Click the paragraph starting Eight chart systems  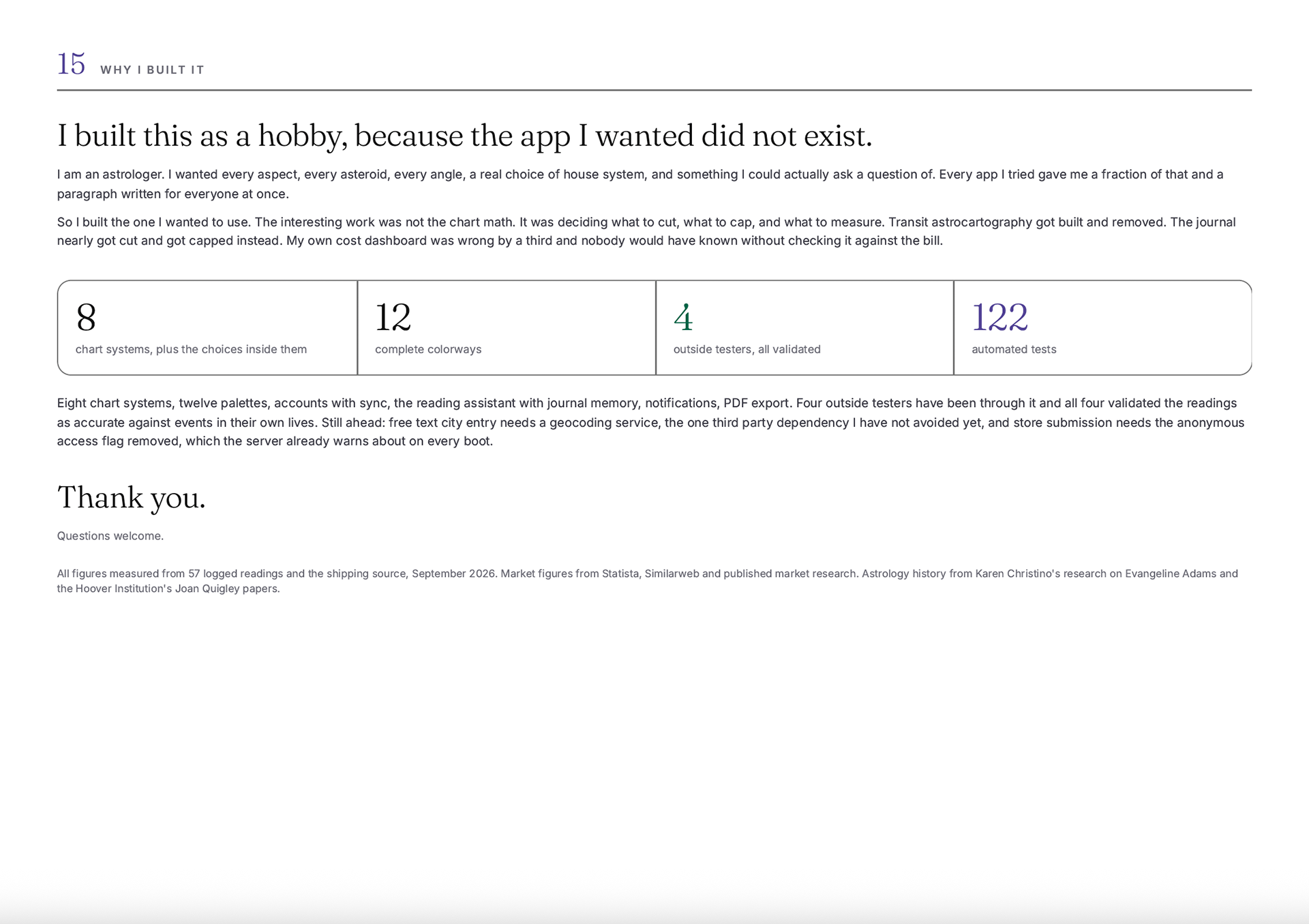[x=650, y=422]
